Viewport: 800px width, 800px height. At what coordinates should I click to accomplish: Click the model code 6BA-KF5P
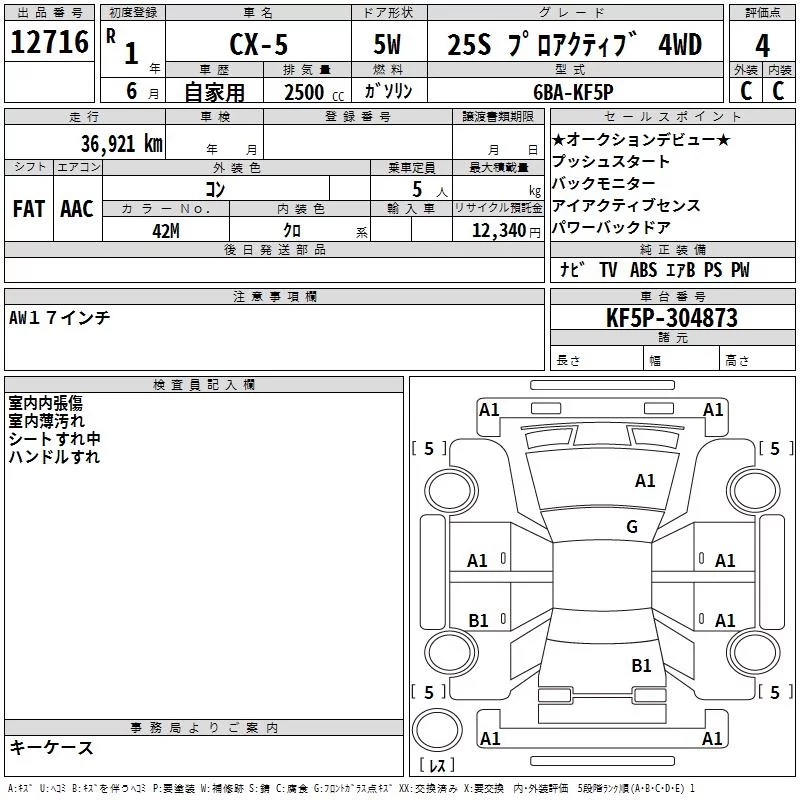click(573, 92)
